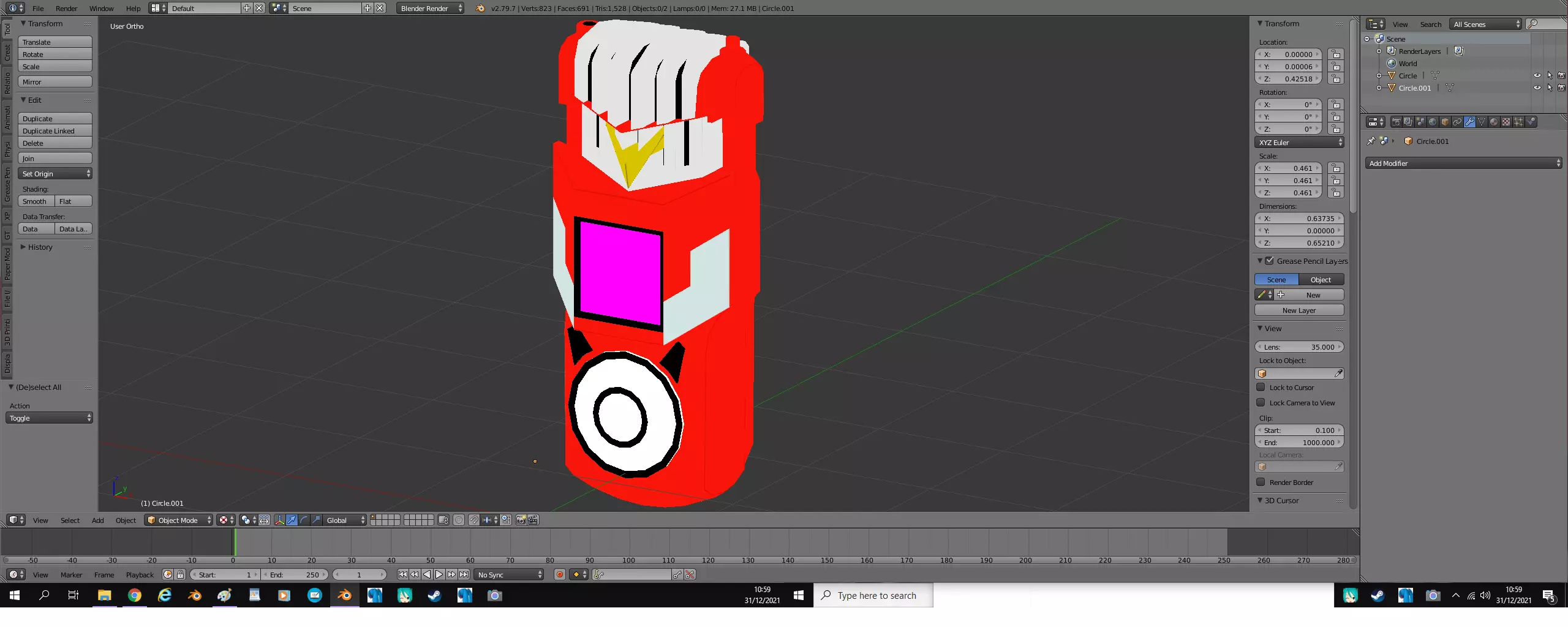The image size is (1568, 627).
Task: Open the Render menu in top bar
Action: coord(66,9)
